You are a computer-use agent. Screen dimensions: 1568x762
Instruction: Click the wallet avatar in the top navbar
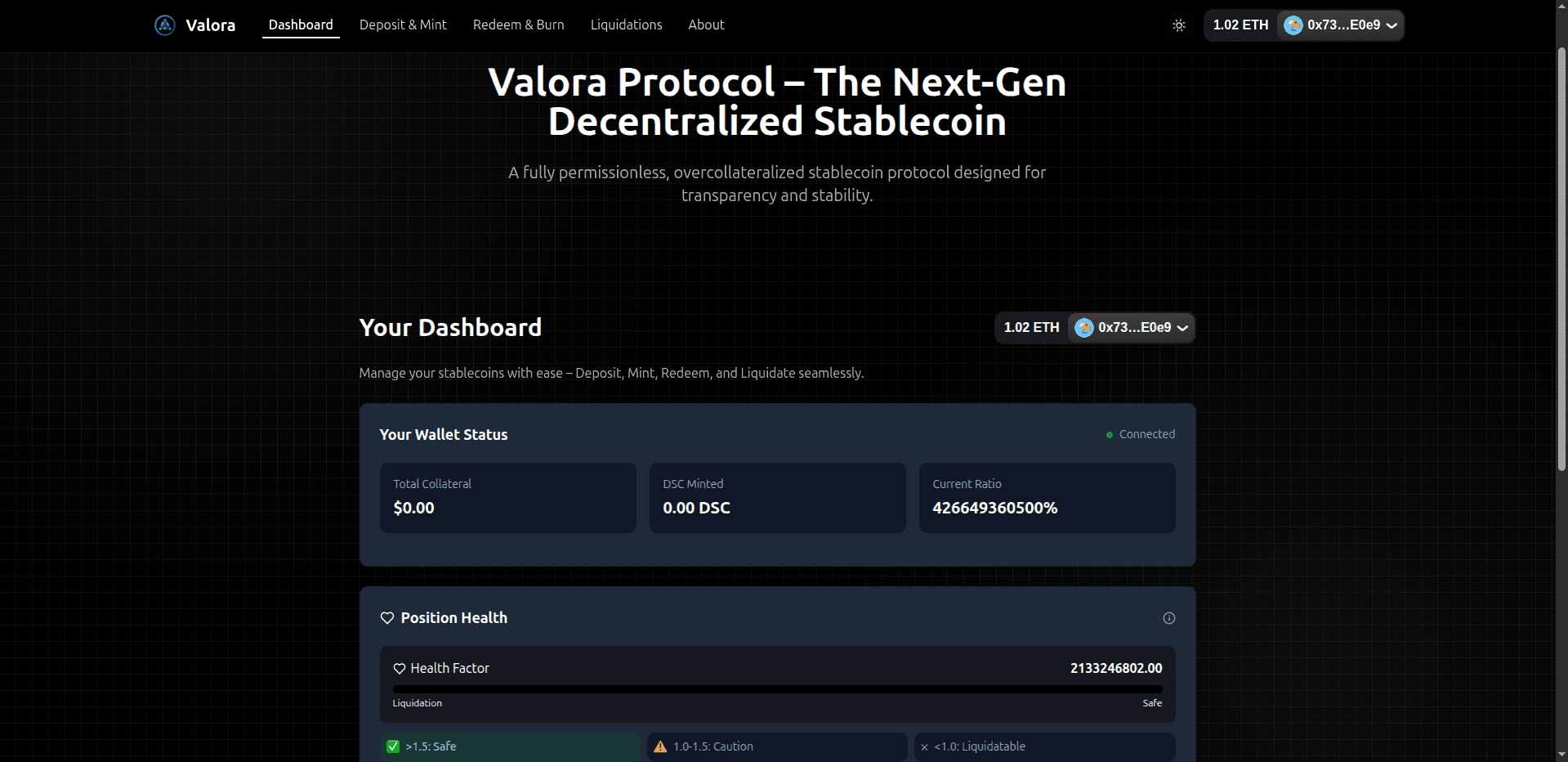[x=1293, y=25]
